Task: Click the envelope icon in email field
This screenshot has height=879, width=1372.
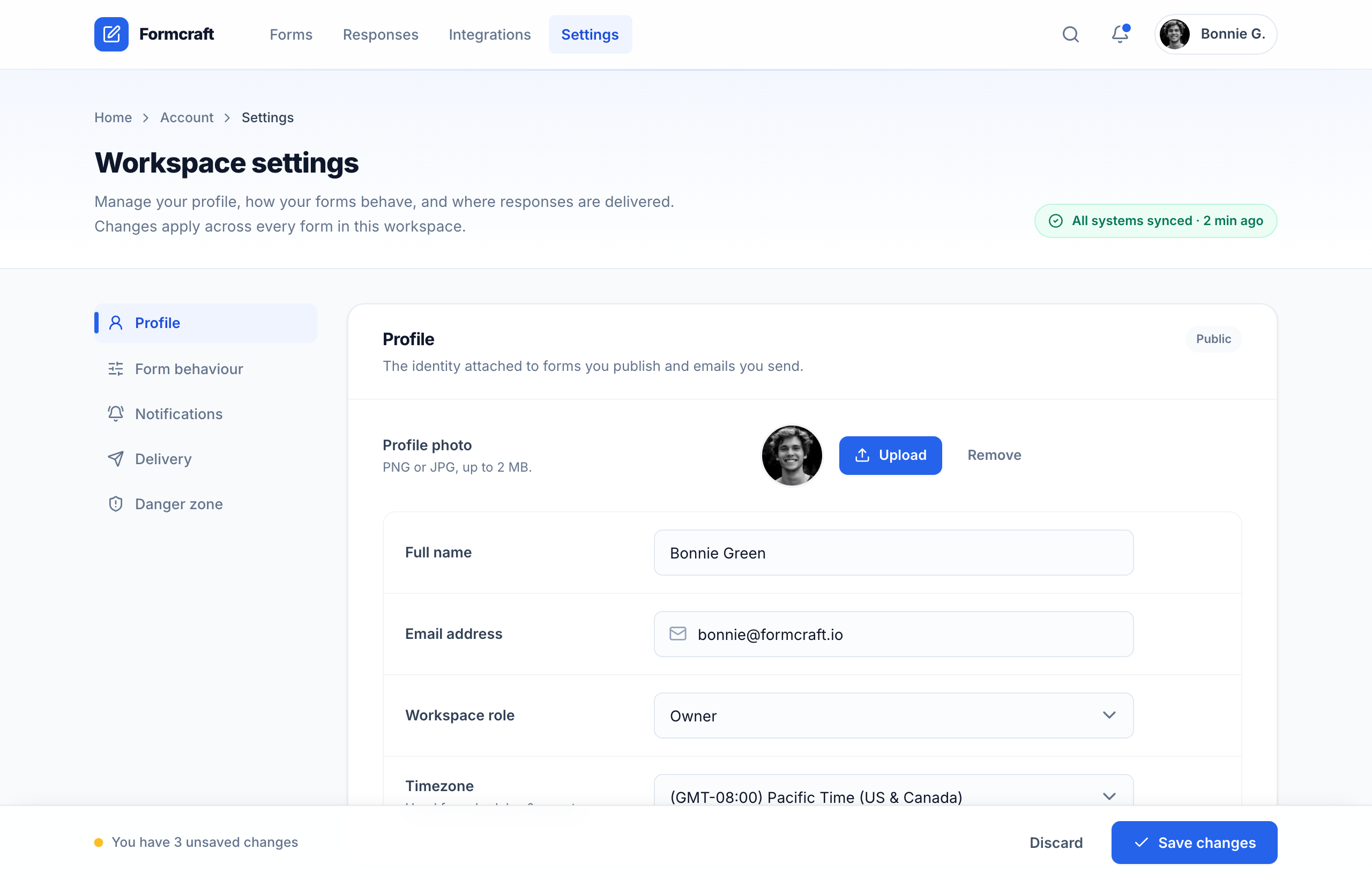Action: 677,634
